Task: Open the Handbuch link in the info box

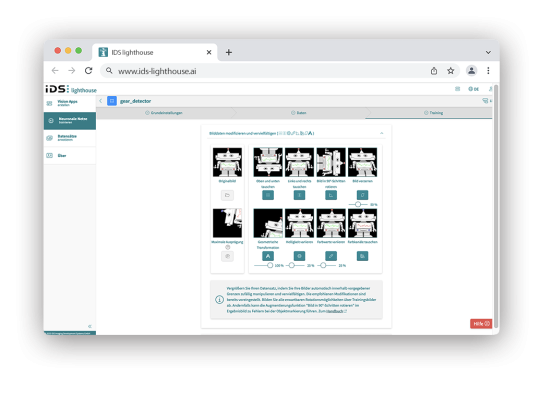Action: click(x=335, y=311)
